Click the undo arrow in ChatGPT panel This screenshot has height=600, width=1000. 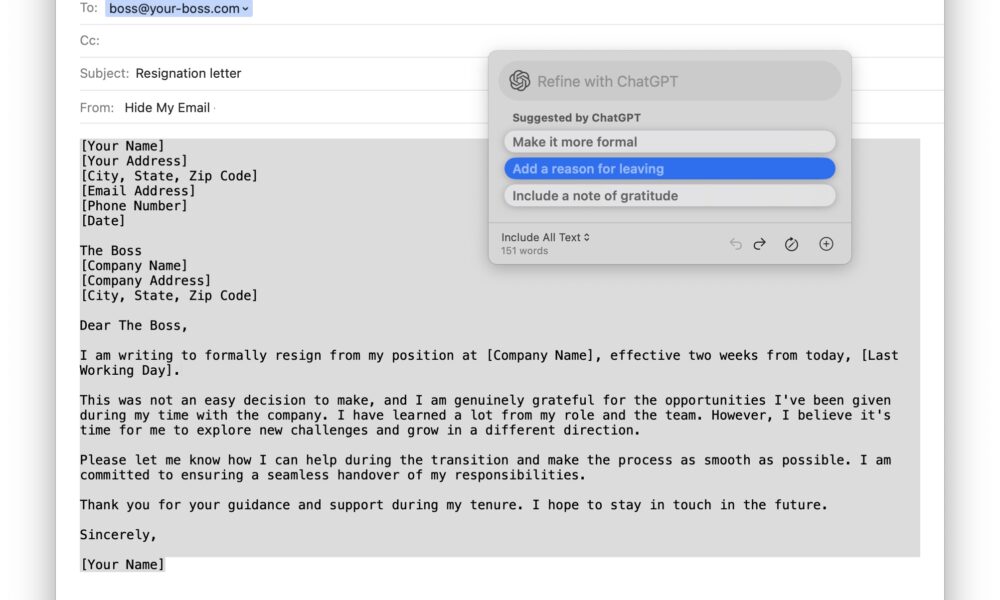coord(735,244)
